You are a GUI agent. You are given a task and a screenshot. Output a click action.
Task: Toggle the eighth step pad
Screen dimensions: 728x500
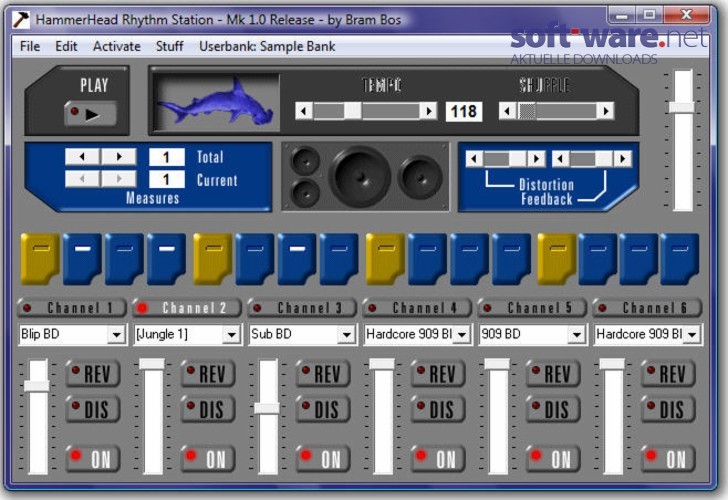pyautogui.click(x=339, y=259)
